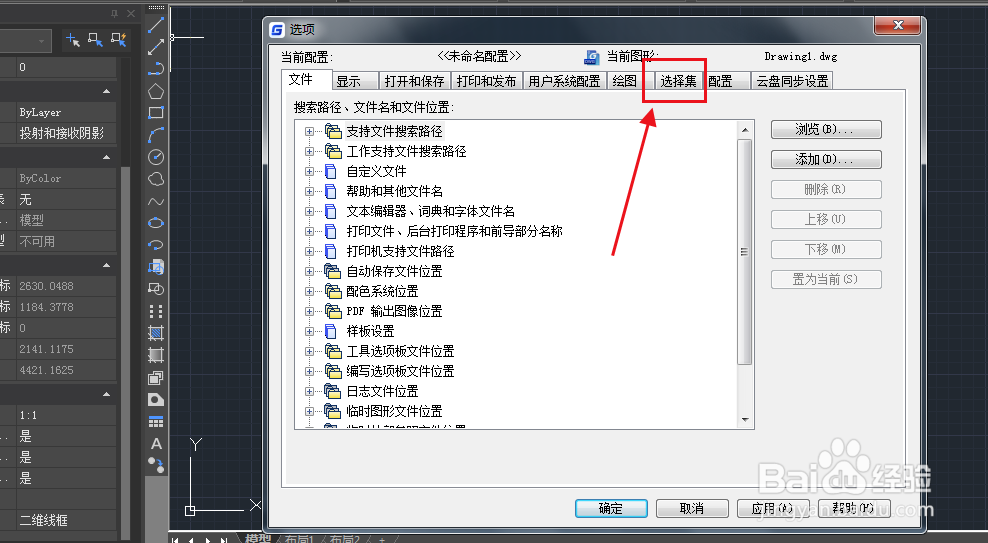Click the 浏览(B)... button
The width and height of the screenshot is (988, 543).
[x=826, y=130]
